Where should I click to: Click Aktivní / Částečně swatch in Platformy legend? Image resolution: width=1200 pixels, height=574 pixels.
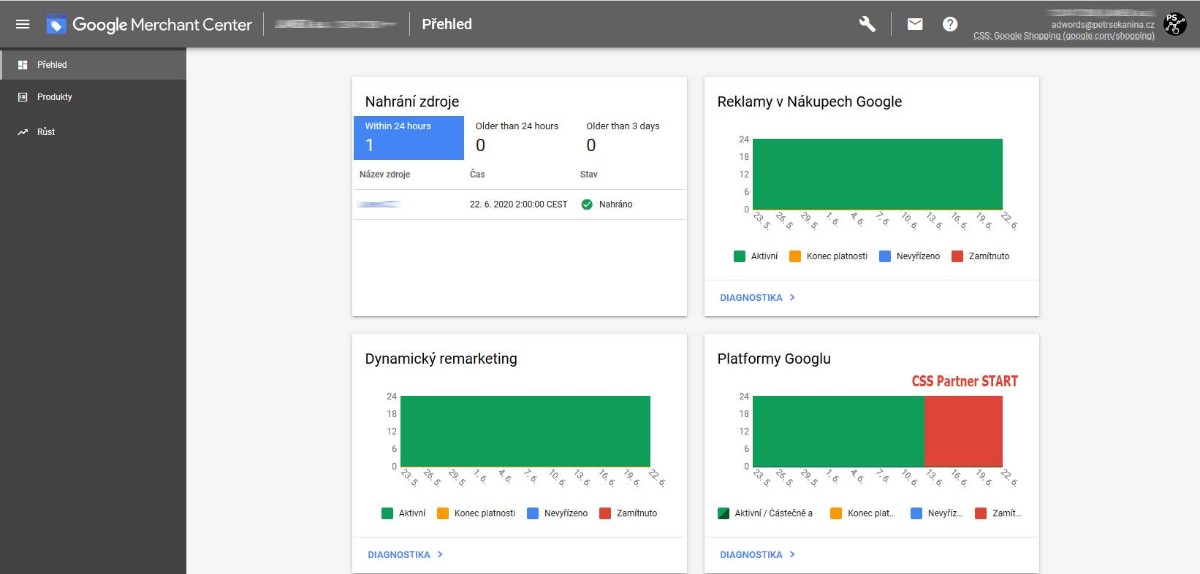click(723, 513)
